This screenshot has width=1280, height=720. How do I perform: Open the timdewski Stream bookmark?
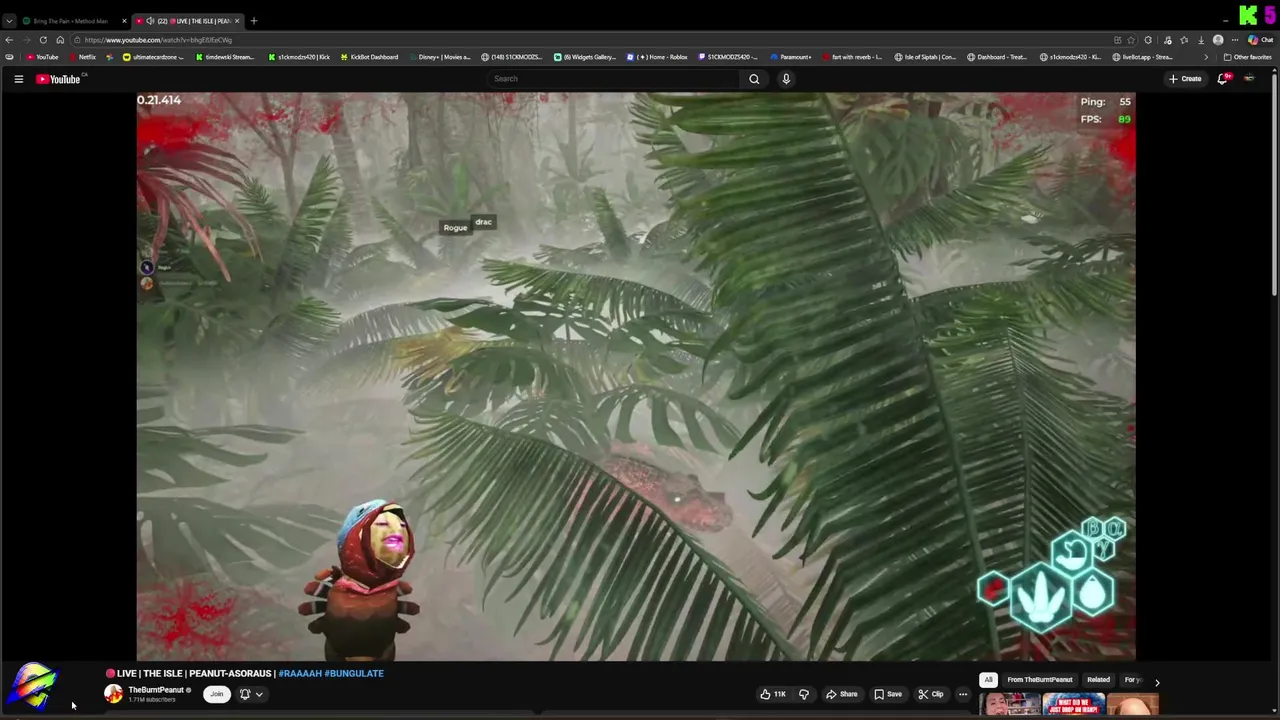click(x=224, y=57)
